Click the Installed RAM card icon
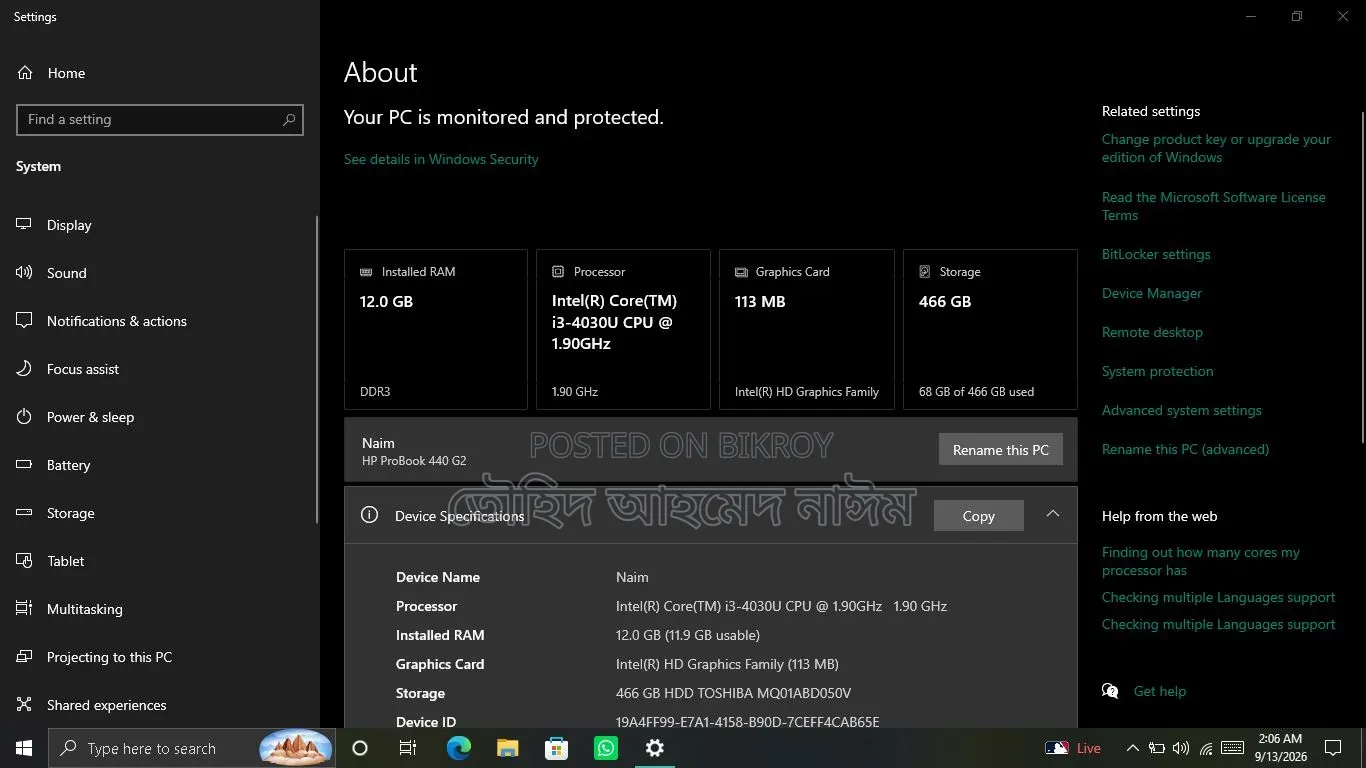 pyautogui.click(x=366, y=272)
